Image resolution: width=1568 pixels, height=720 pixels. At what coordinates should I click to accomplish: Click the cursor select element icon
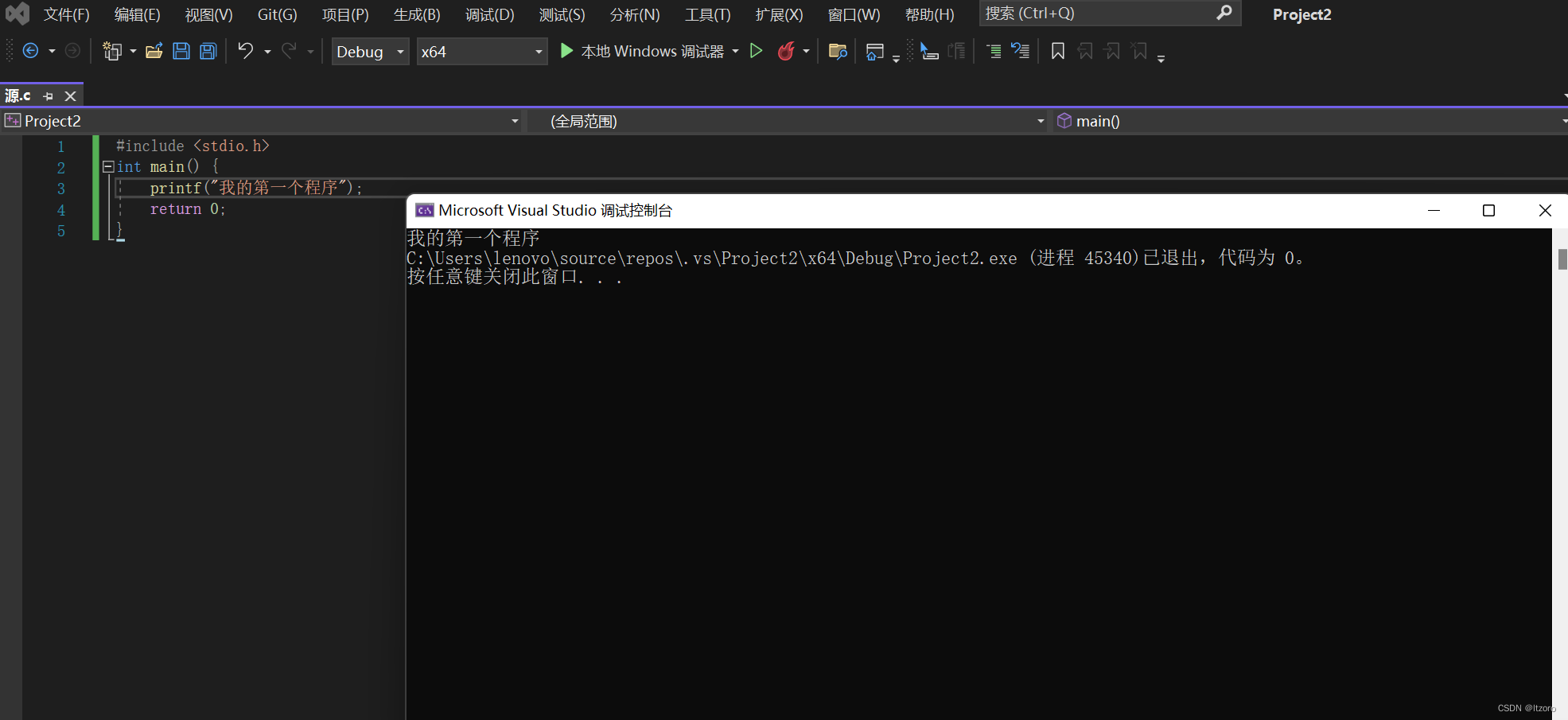point(928,51)
